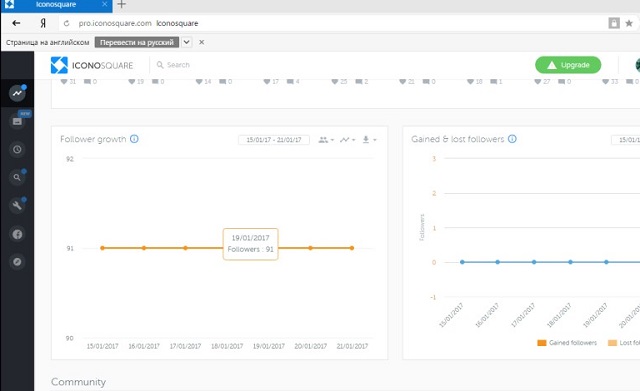Click the 16/01/2017 data point on Follower growth
This screenshot has height=391, width=640.
144,248
